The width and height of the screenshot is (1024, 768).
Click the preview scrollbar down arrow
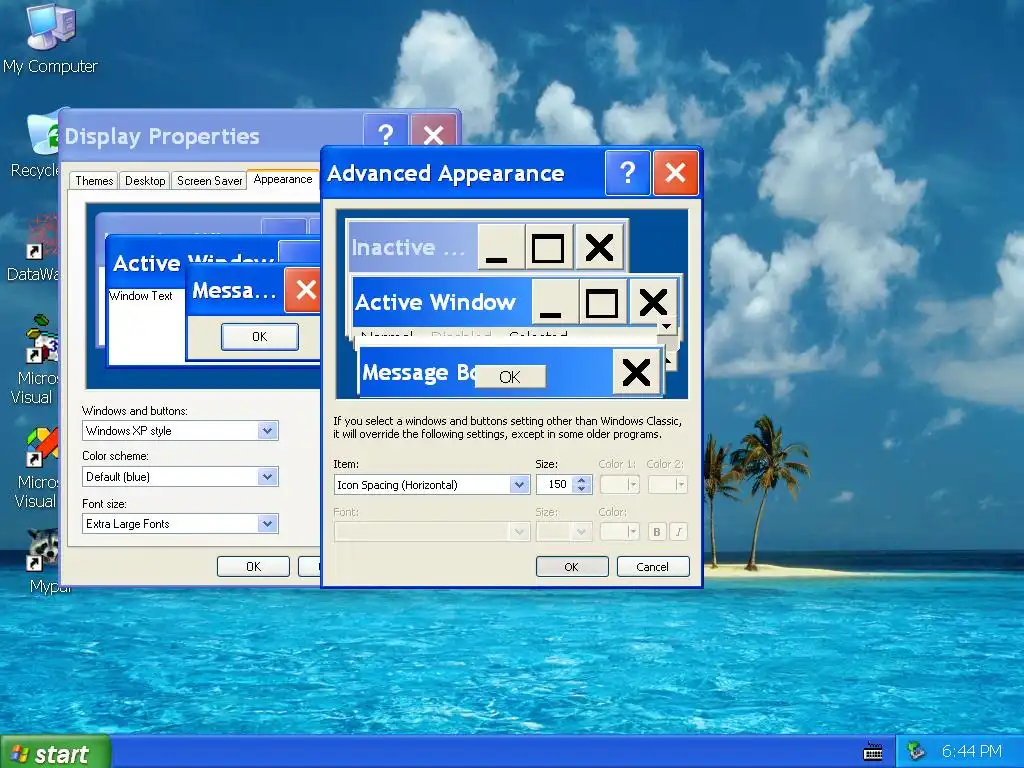point(667,326)
